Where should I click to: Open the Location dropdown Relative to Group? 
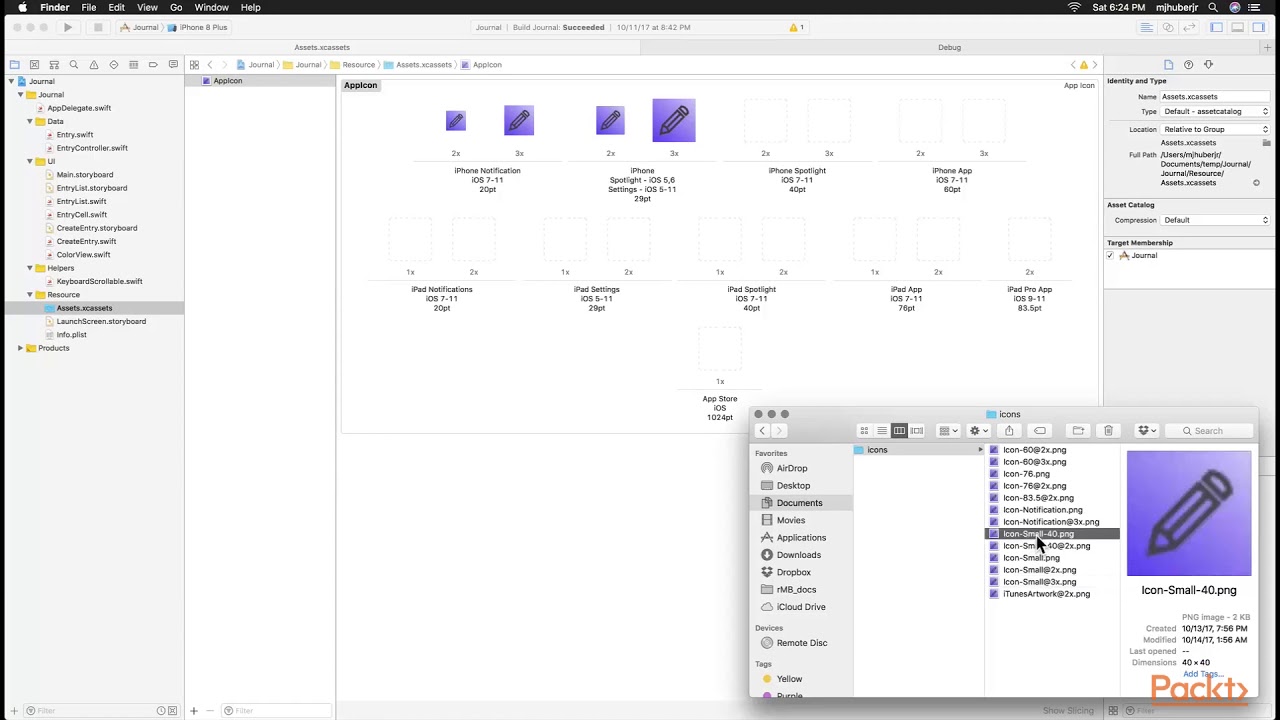(1215, 129)
